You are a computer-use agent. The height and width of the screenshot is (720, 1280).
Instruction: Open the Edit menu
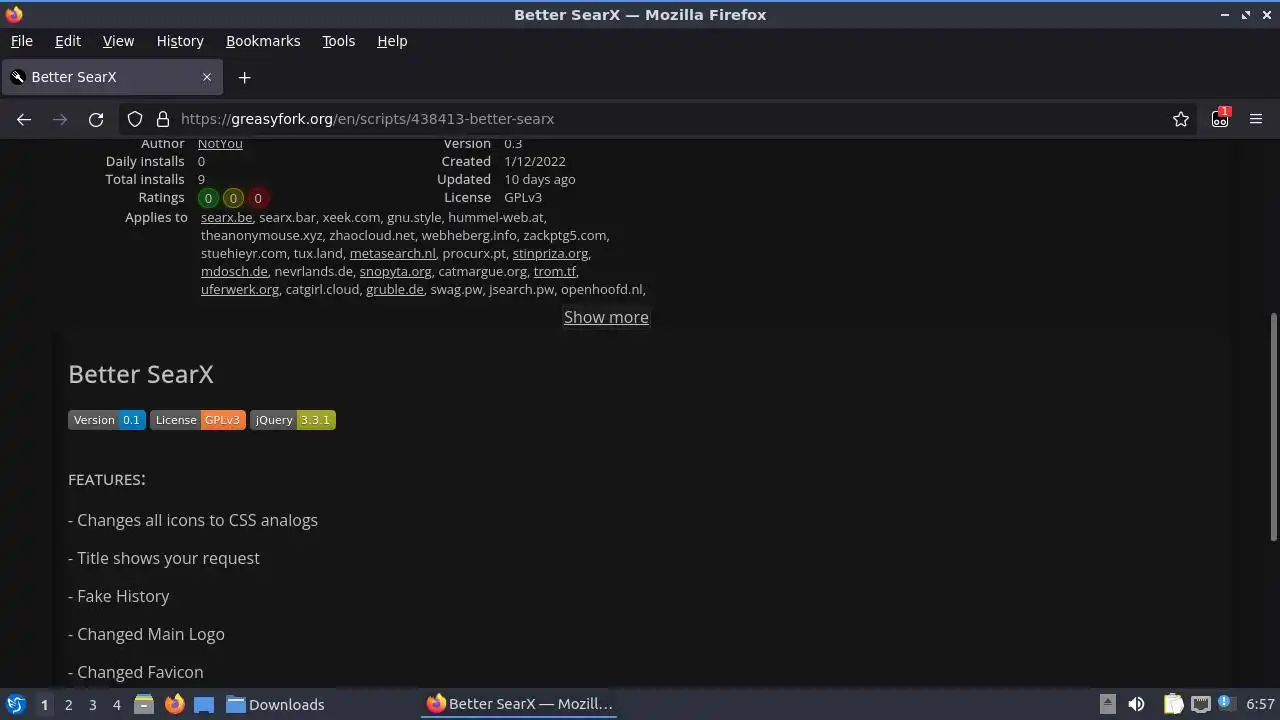tap(68, 41)
